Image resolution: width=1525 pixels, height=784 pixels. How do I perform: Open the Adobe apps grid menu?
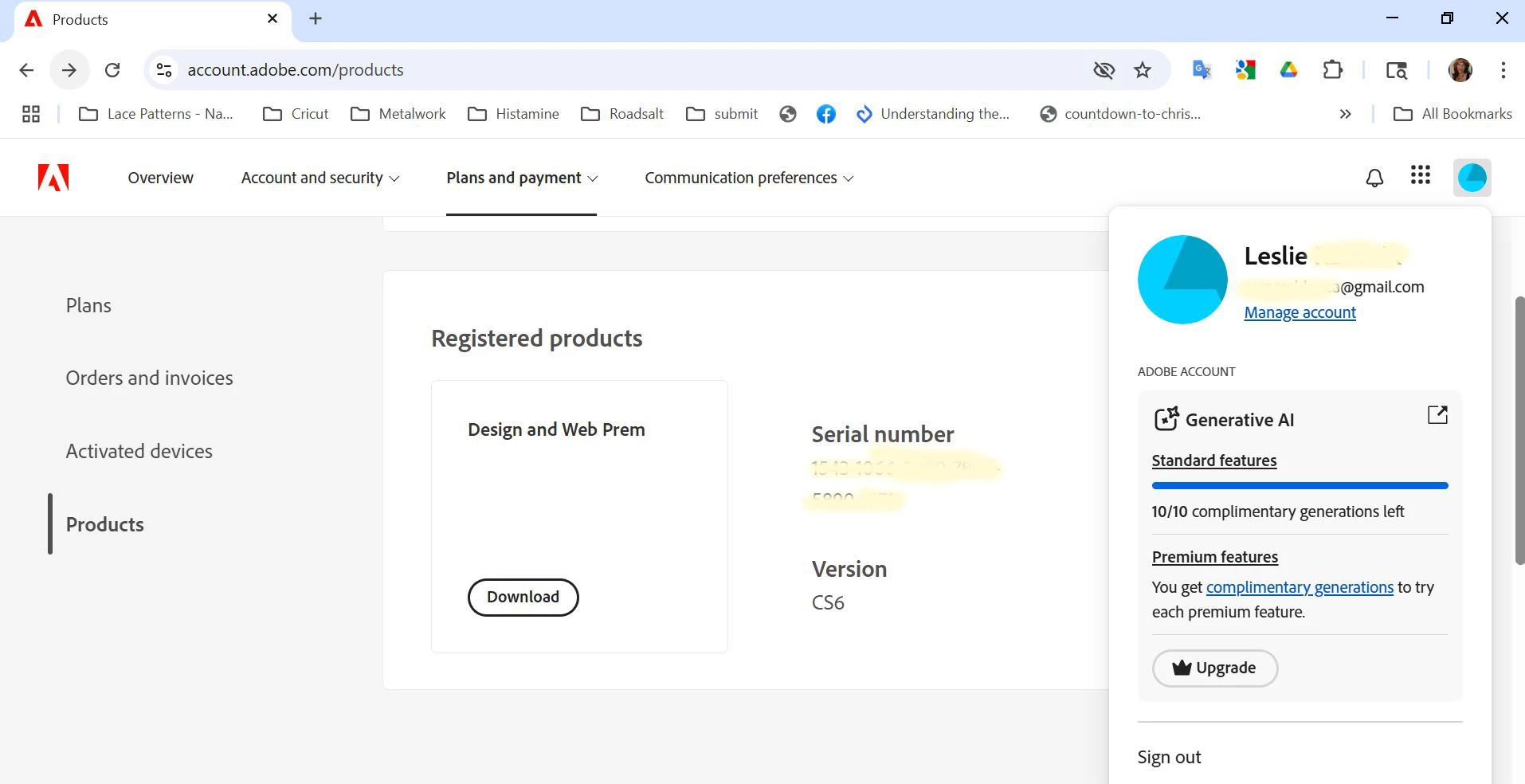point(1421,175)
